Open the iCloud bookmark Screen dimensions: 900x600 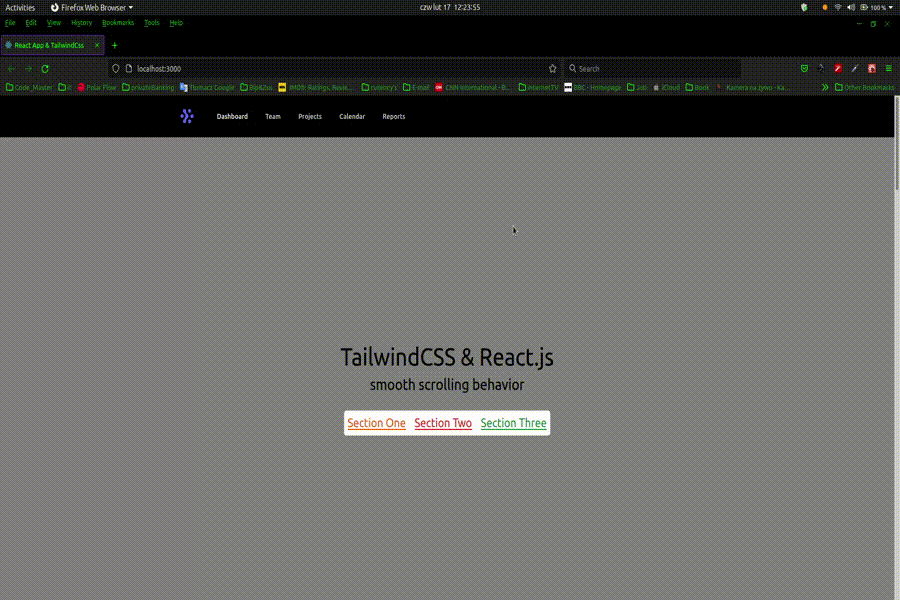pyautogui.click(x=666, y=88)
